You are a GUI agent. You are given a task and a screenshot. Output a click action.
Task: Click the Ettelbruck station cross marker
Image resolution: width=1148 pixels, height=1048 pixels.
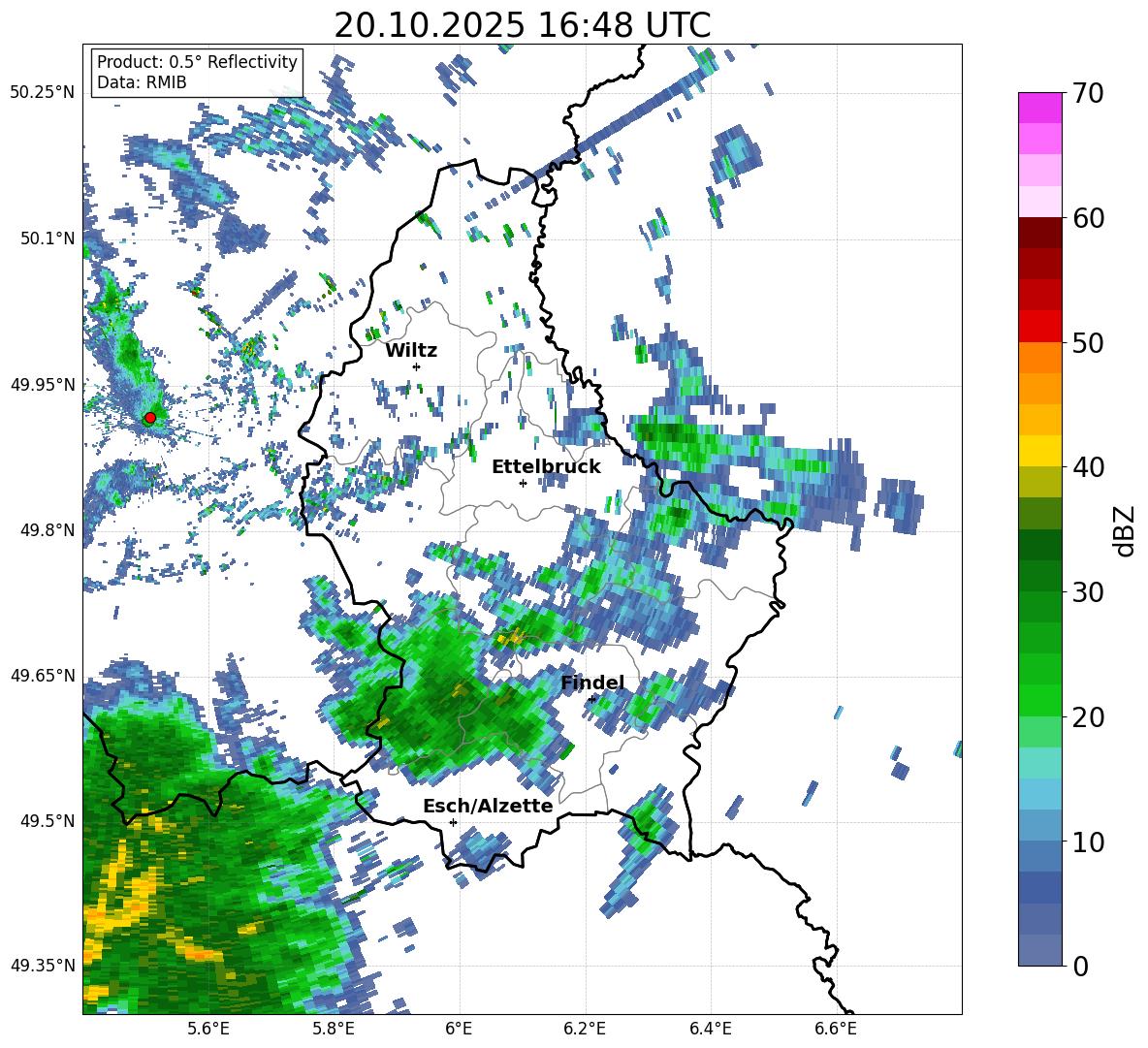point(523,483)
